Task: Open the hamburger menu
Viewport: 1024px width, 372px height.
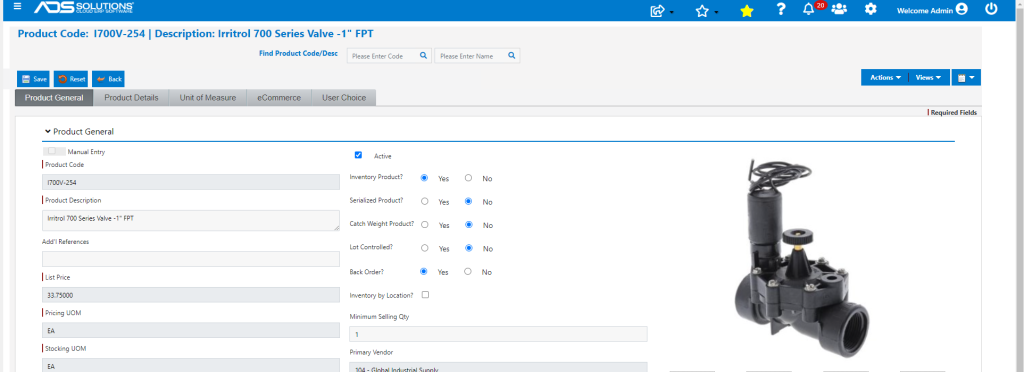Action: (x=17, y=7)
